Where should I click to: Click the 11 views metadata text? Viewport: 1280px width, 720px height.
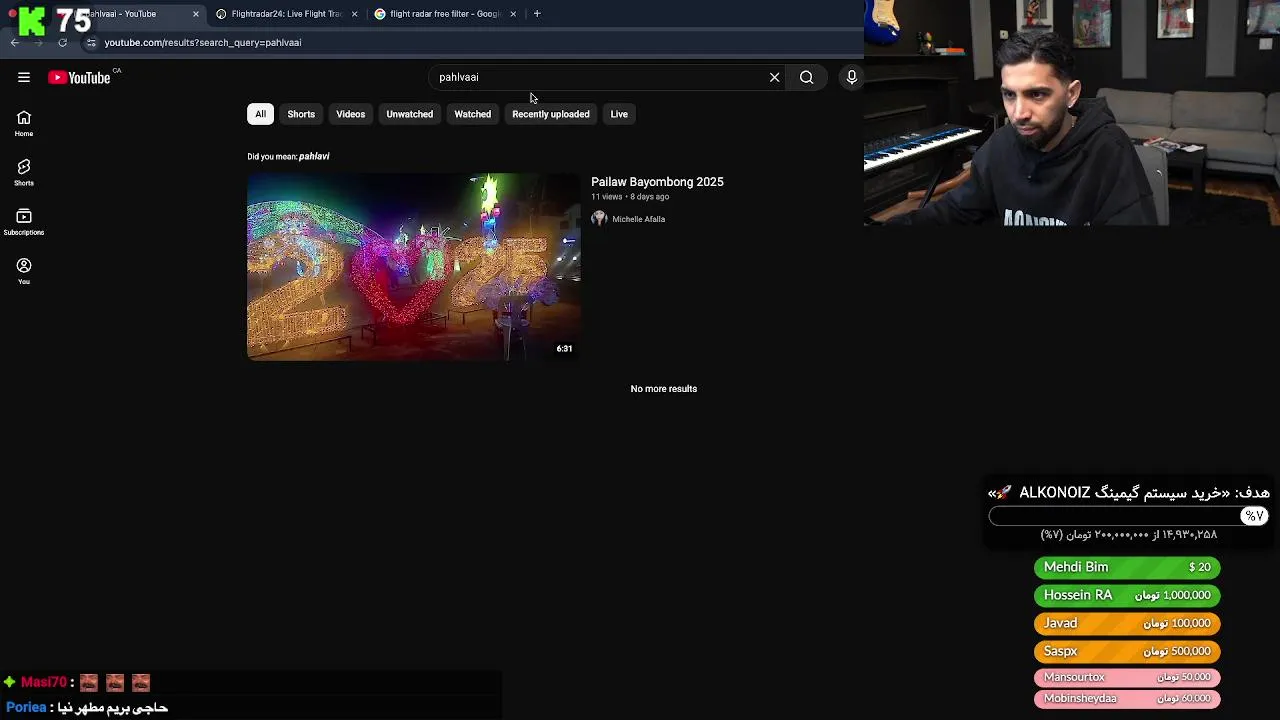coord(606,197)
